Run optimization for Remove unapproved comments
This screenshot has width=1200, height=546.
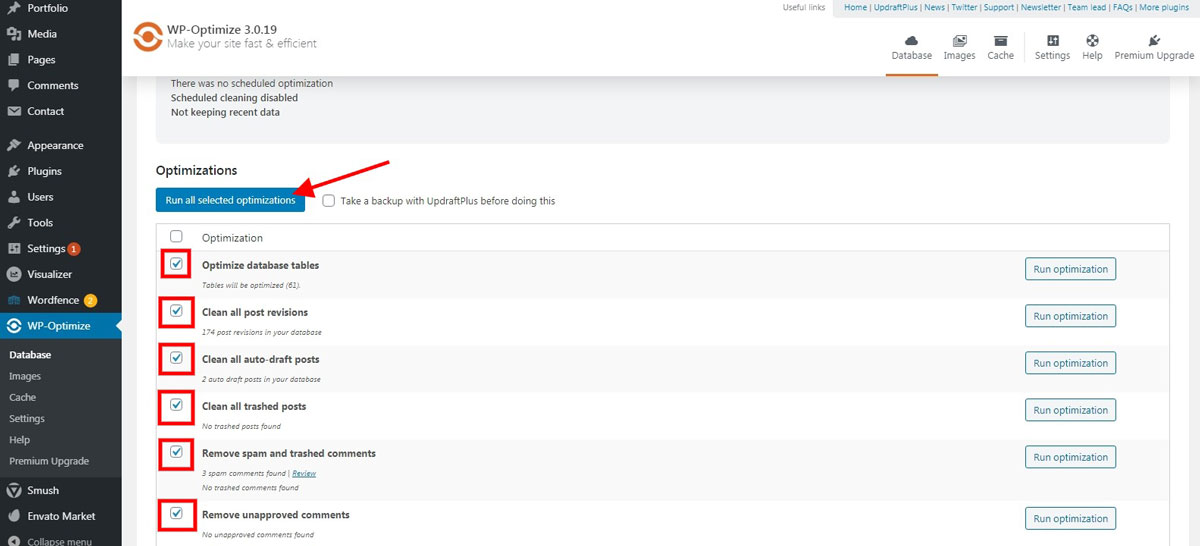[x=1070, y=518]
